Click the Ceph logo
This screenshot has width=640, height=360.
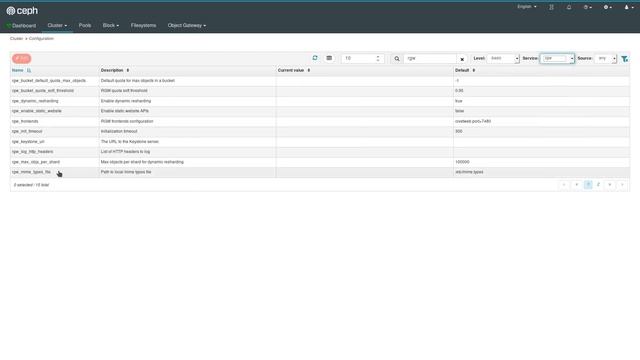click(22, 11)
